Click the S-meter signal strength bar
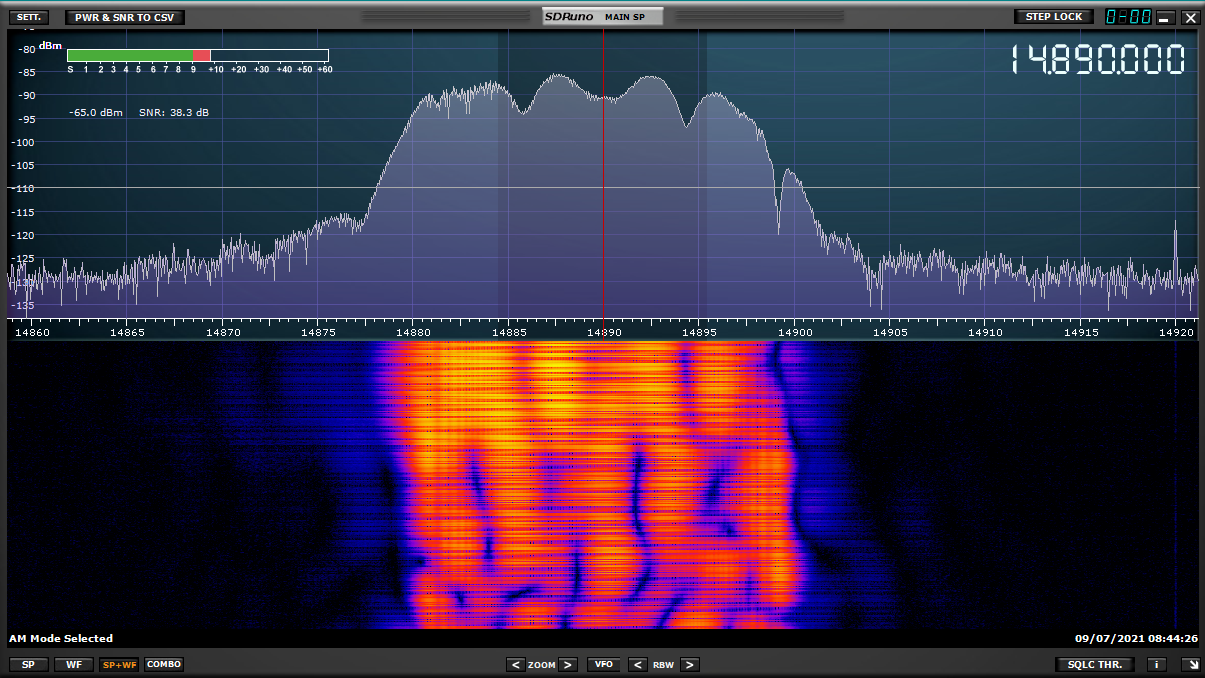The image size is (1205, 678). click(198, 56)
